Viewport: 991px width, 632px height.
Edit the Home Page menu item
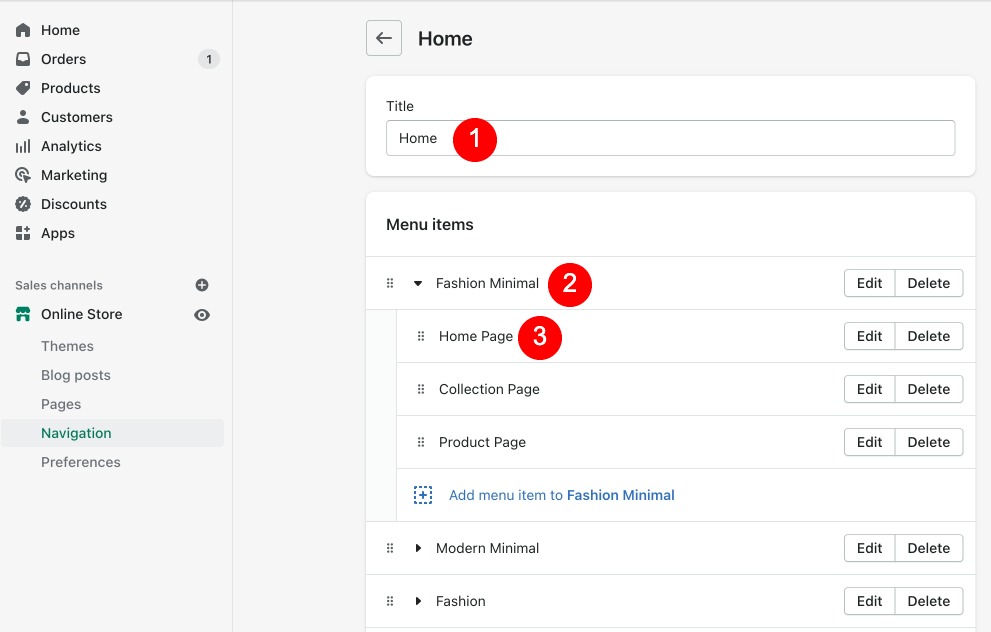coord(869,336)
